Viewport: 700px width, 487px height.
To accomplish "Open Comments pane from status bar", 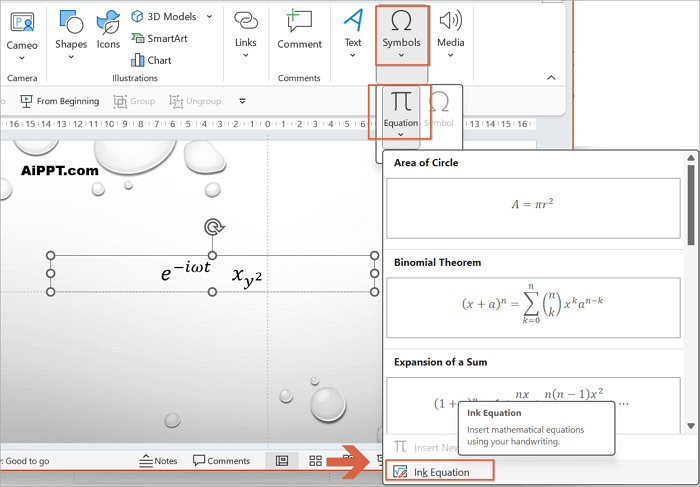I will [221, 461].
